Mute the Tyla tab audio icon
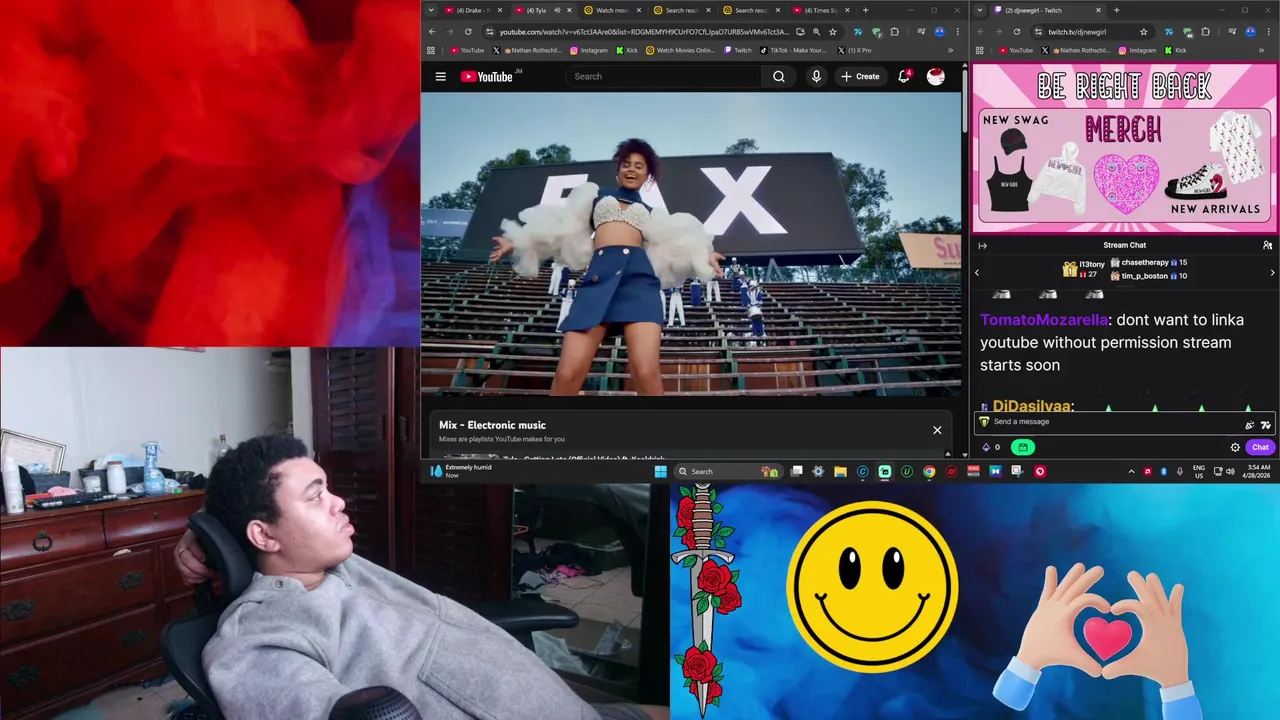The image size is (1280, 720). [557, 10]
